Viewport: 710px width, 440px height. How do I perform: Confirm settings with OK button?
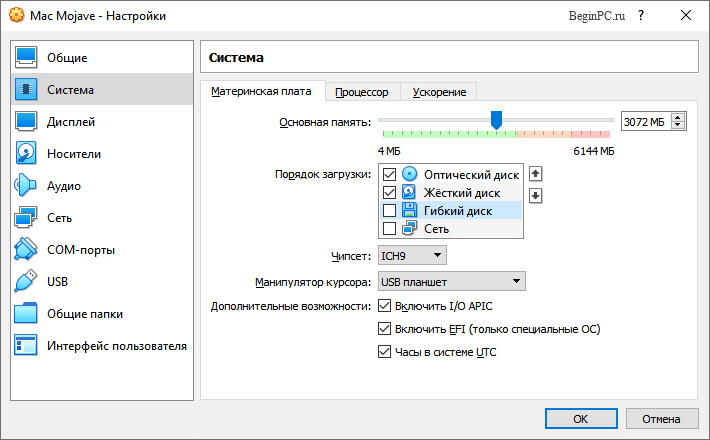tap(581, 419)
